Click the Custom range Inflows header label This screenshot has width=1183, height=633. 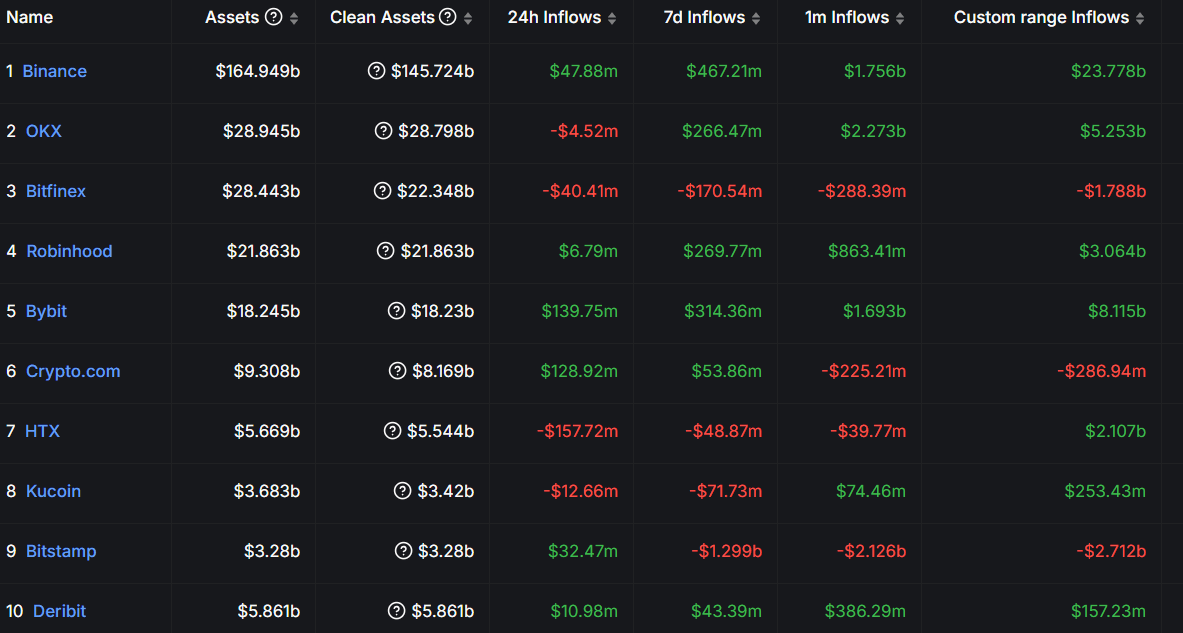pyautogui.click(x=1041, y=17)
